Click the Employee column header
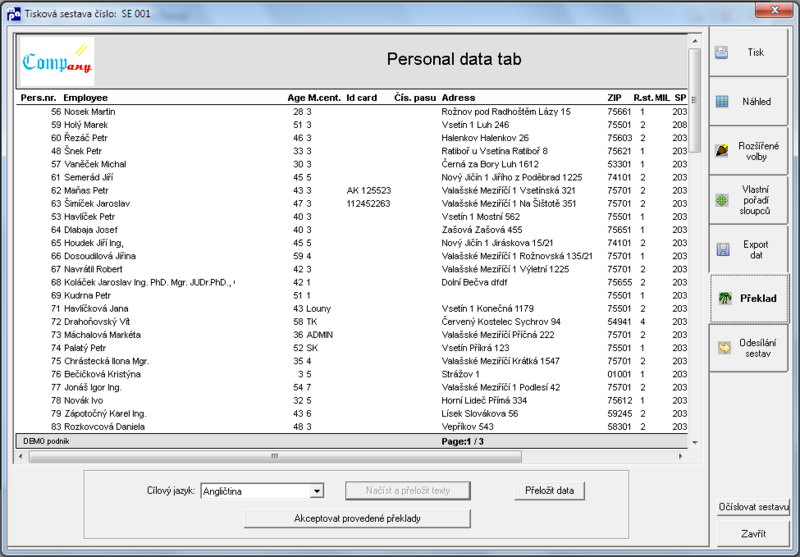Screen dimensions: 800x557 (85, 97)
